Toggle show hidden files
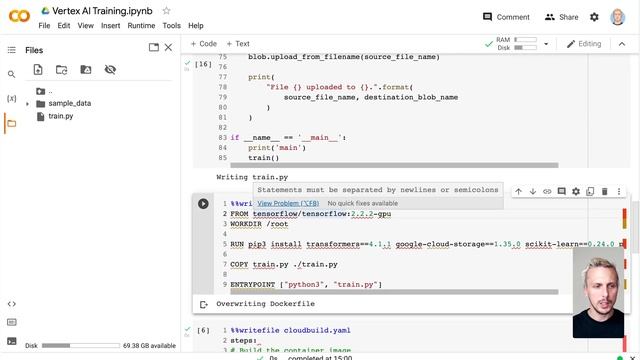This screenshot has height=360, width=640. [x=110, y=70]
